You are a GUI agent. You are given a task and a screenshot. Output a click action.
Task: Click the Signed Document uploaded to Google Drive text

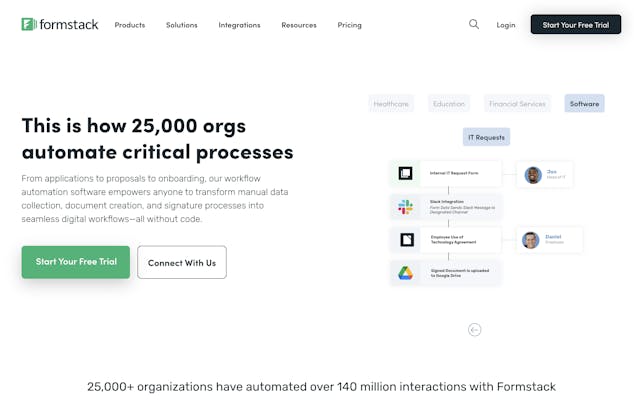460,273
